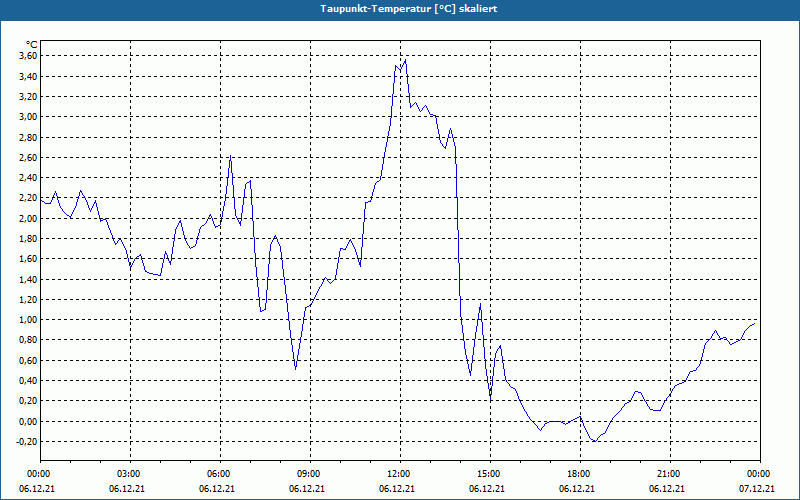Click the 06.12.21 date under 12:00
Viewport: 800px width, 500px height.
[396, 489]
